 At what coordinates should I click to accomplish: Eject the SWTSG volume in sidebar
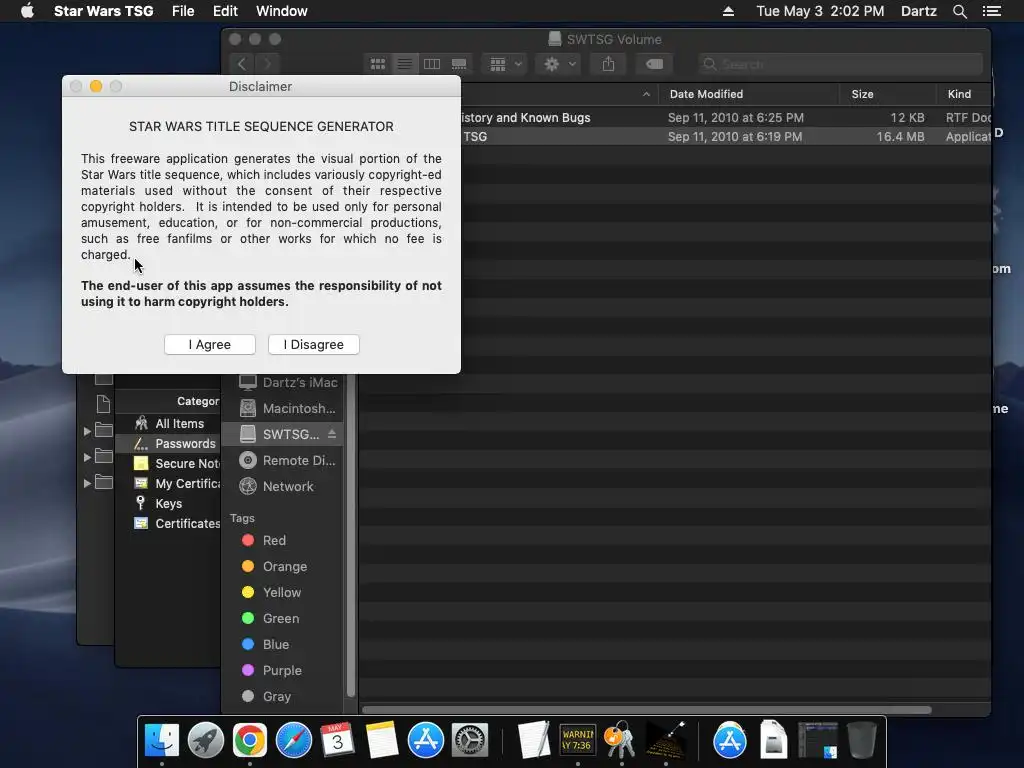[x=332, y=434]
